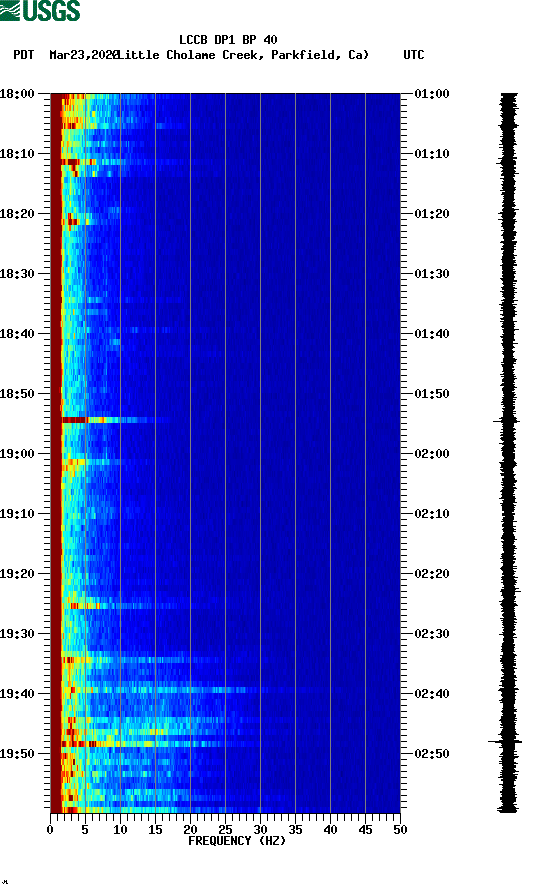Select the title text 'LCCB DP1 BP 40'

point(228,40)
